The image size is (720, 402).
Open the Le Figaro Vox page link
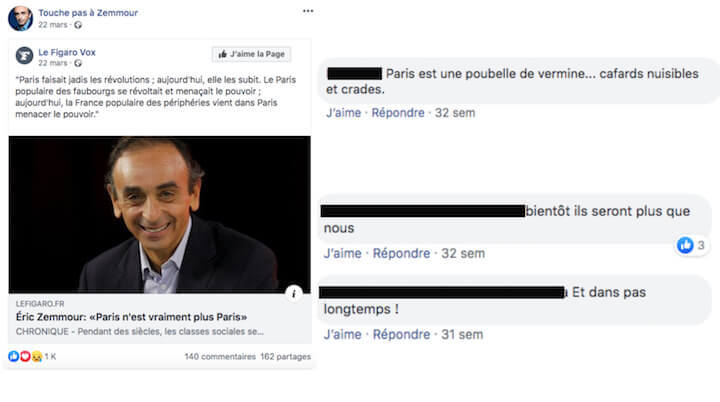tap(67, 51)
